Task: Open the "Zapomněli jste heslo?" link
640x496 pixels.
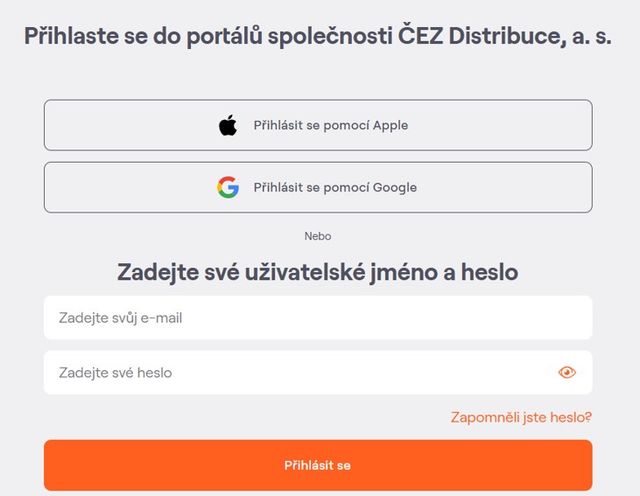Action: click(521, 416)
